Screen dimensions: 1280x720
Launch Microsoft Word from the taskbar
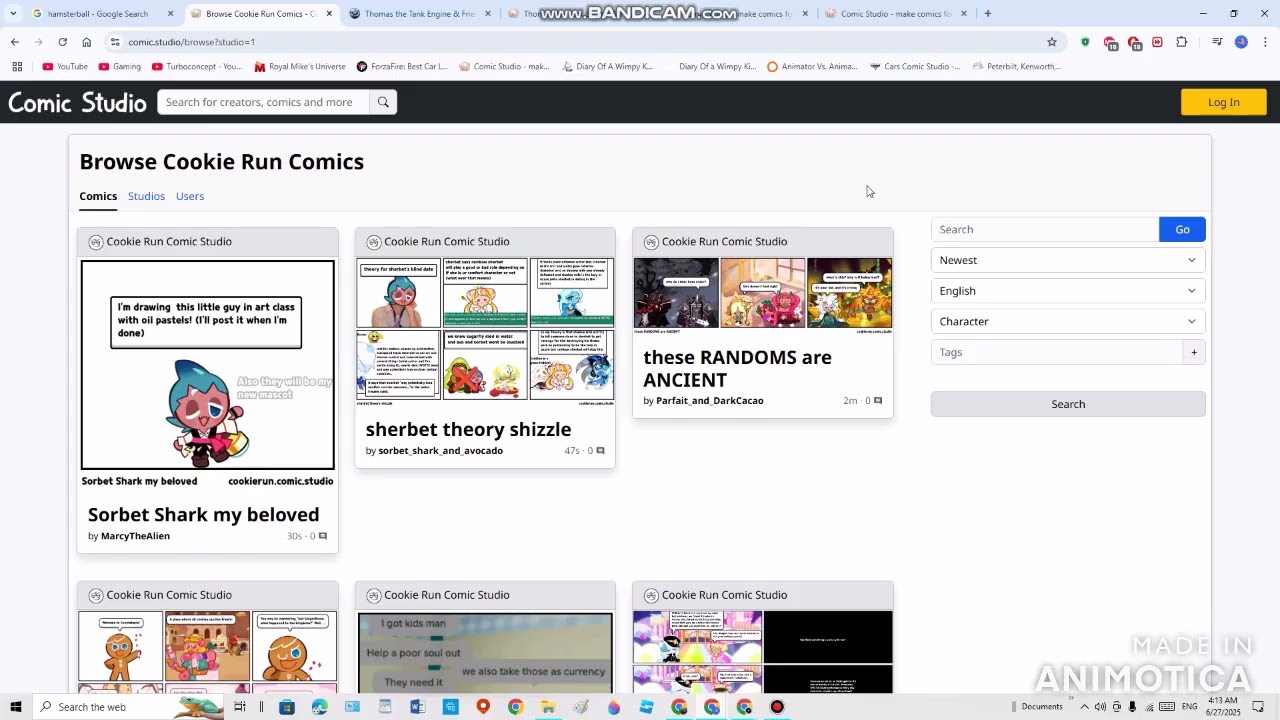(417, 707)
